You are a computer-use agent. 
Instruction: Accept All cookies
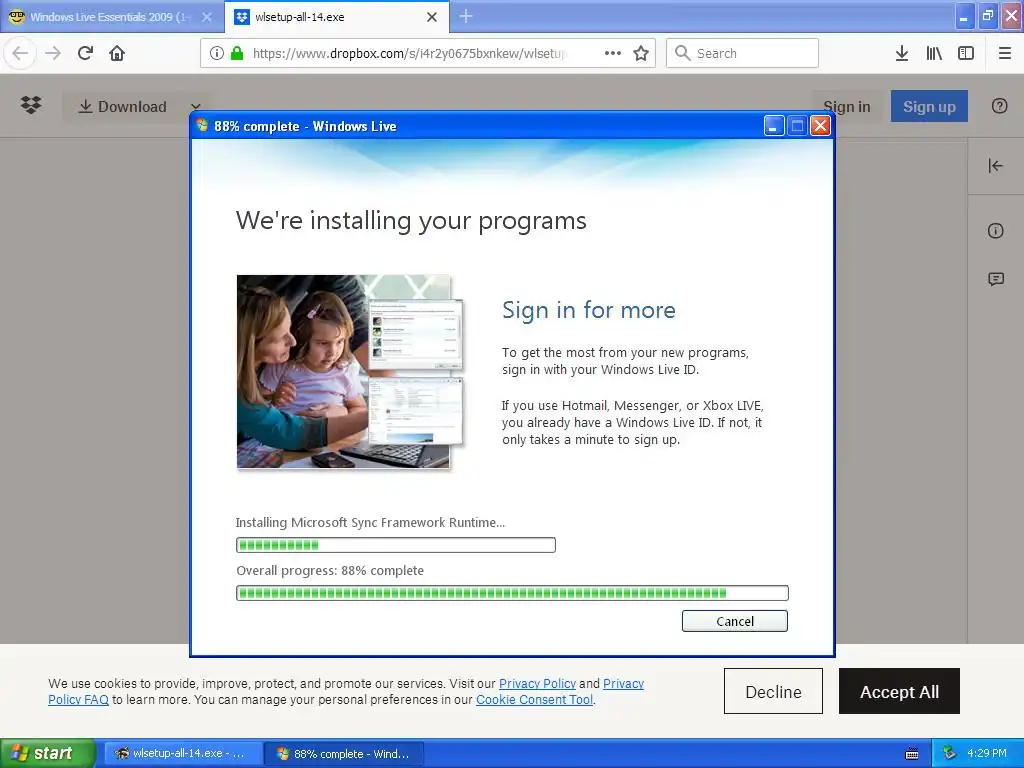[899, 691]
